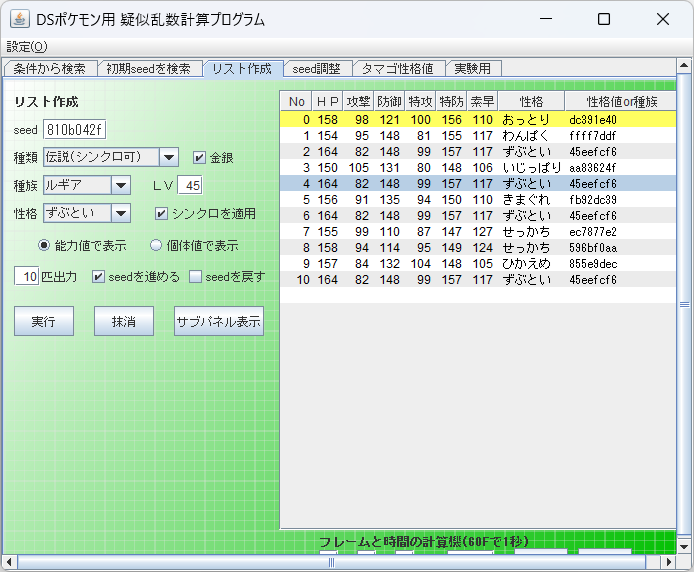The image size is (694, 572).
Task: Click the vertical scrollbar thumb
Action: pos(684,304)
